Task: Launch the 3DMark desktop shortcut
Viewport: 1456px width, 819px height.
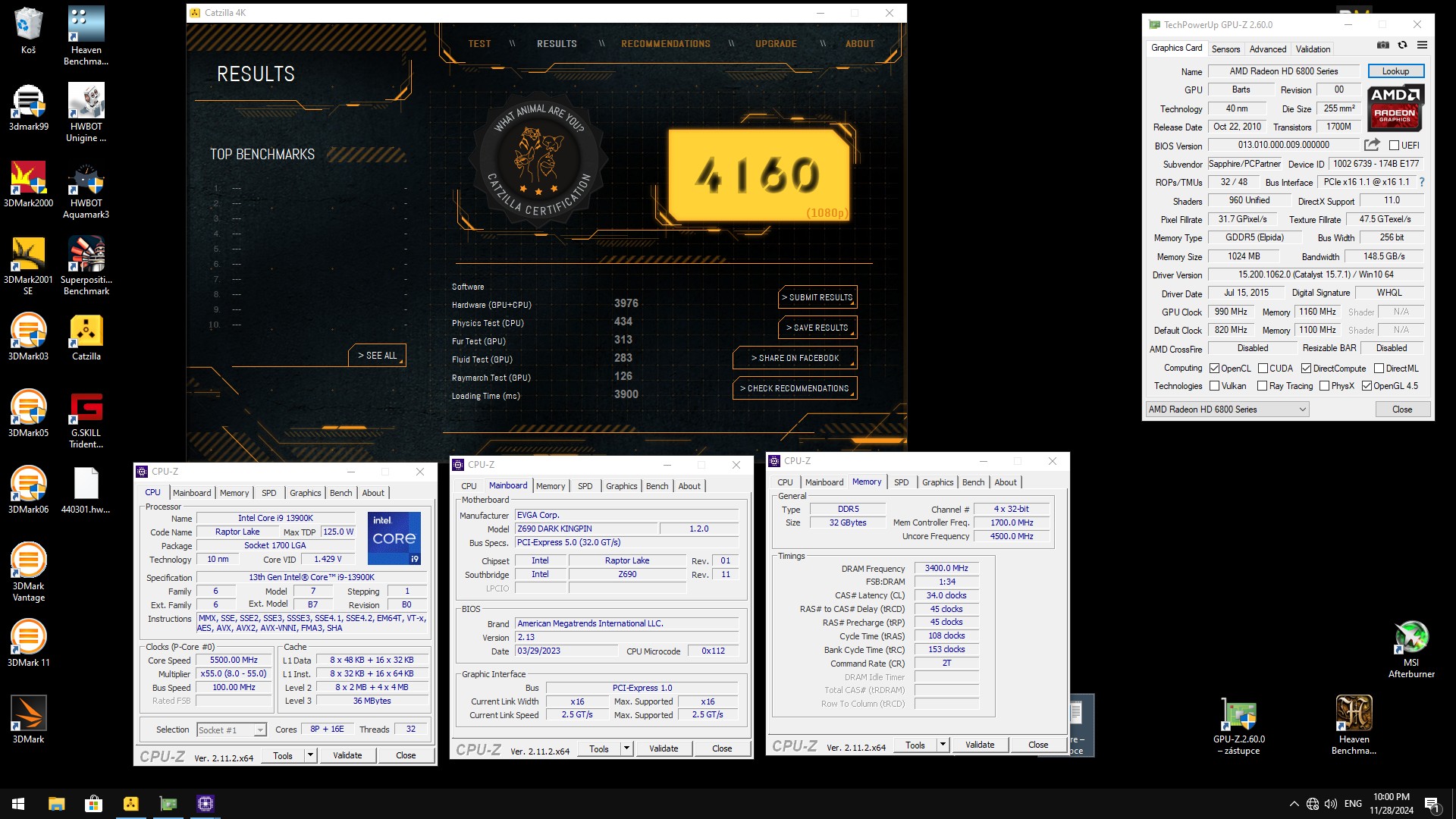Action: click(28, 720)
